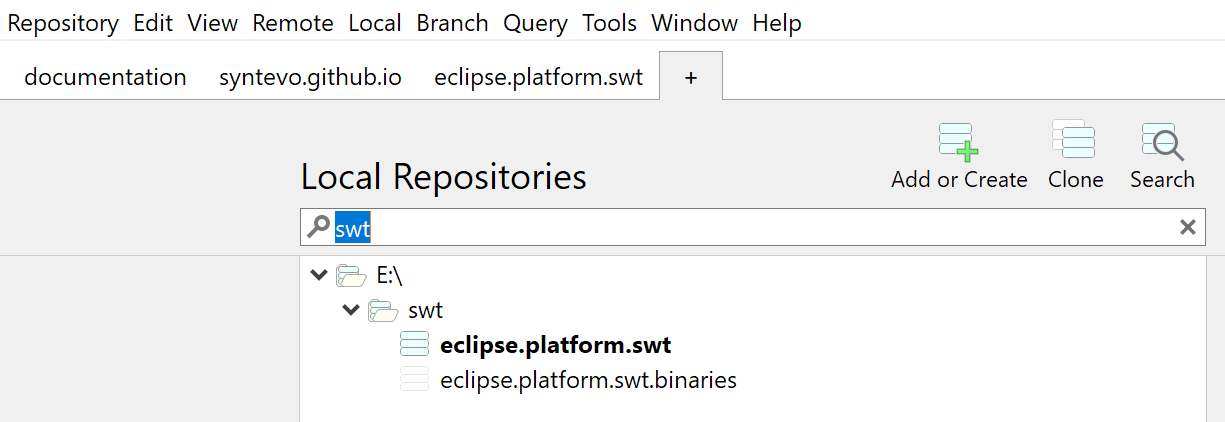The image size is (1225, 422).
Task: Open the View menu
Action: tap(213, 22)
